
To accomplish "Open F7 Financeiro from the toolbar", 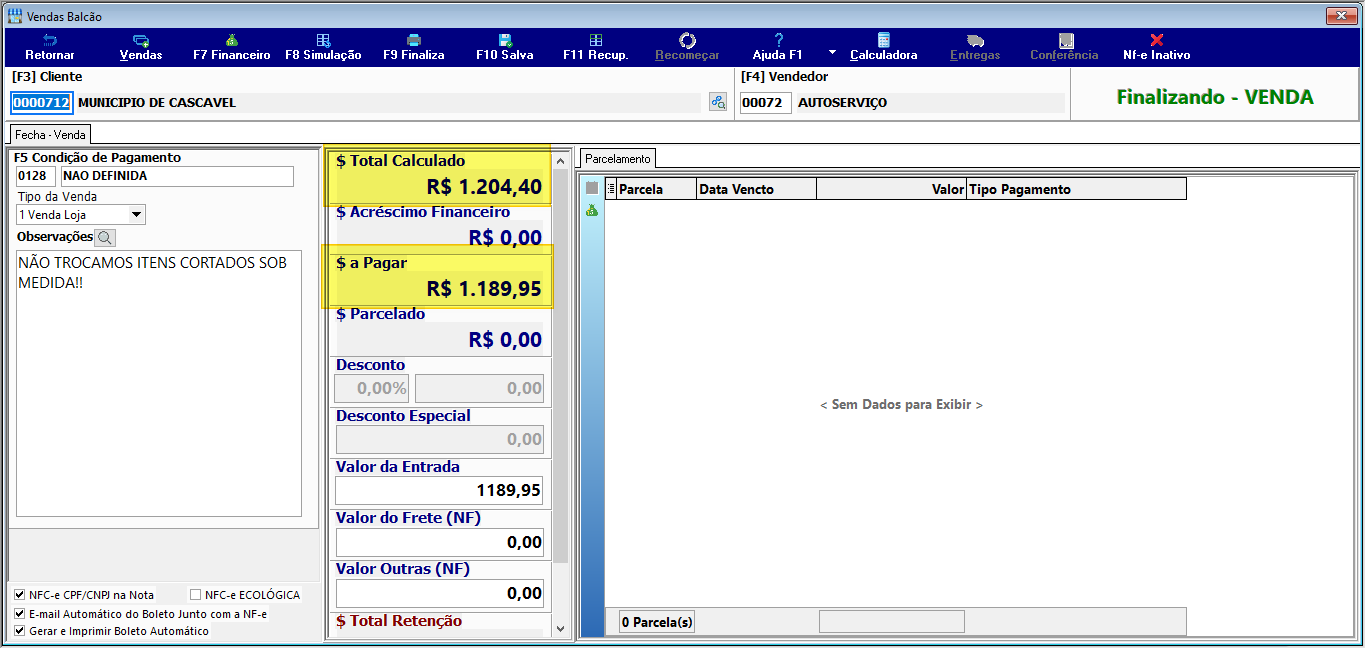I will [x=232, y=47].
